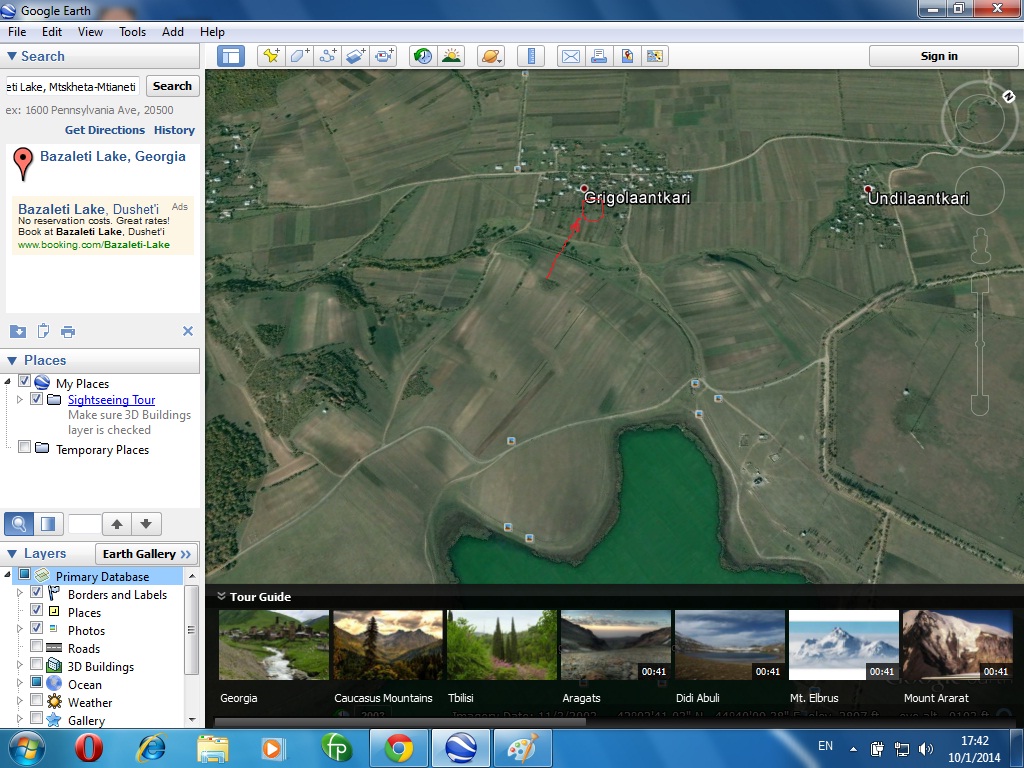Collapse the Layers panel
1024x768 pixels.
coord(12,554)
